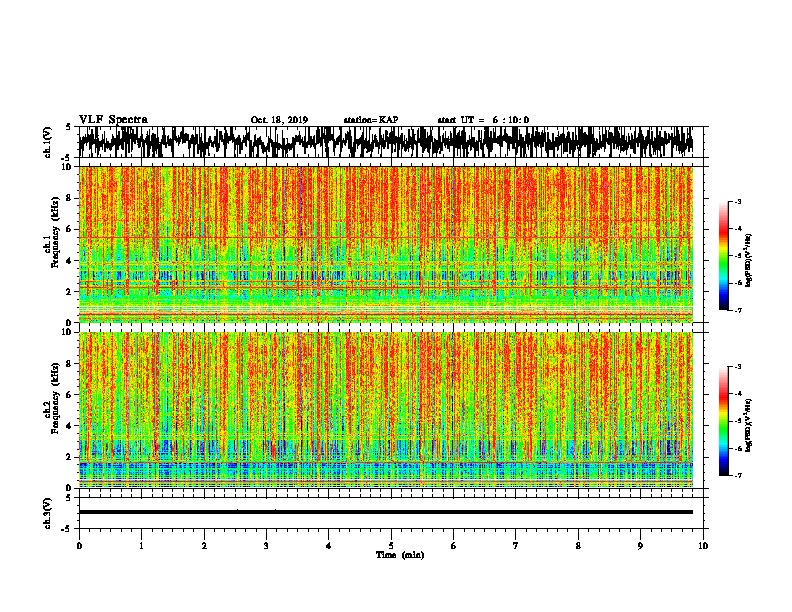Click the "Time (min)" axis label
792x612 pixels.
(x=400, y=555)
